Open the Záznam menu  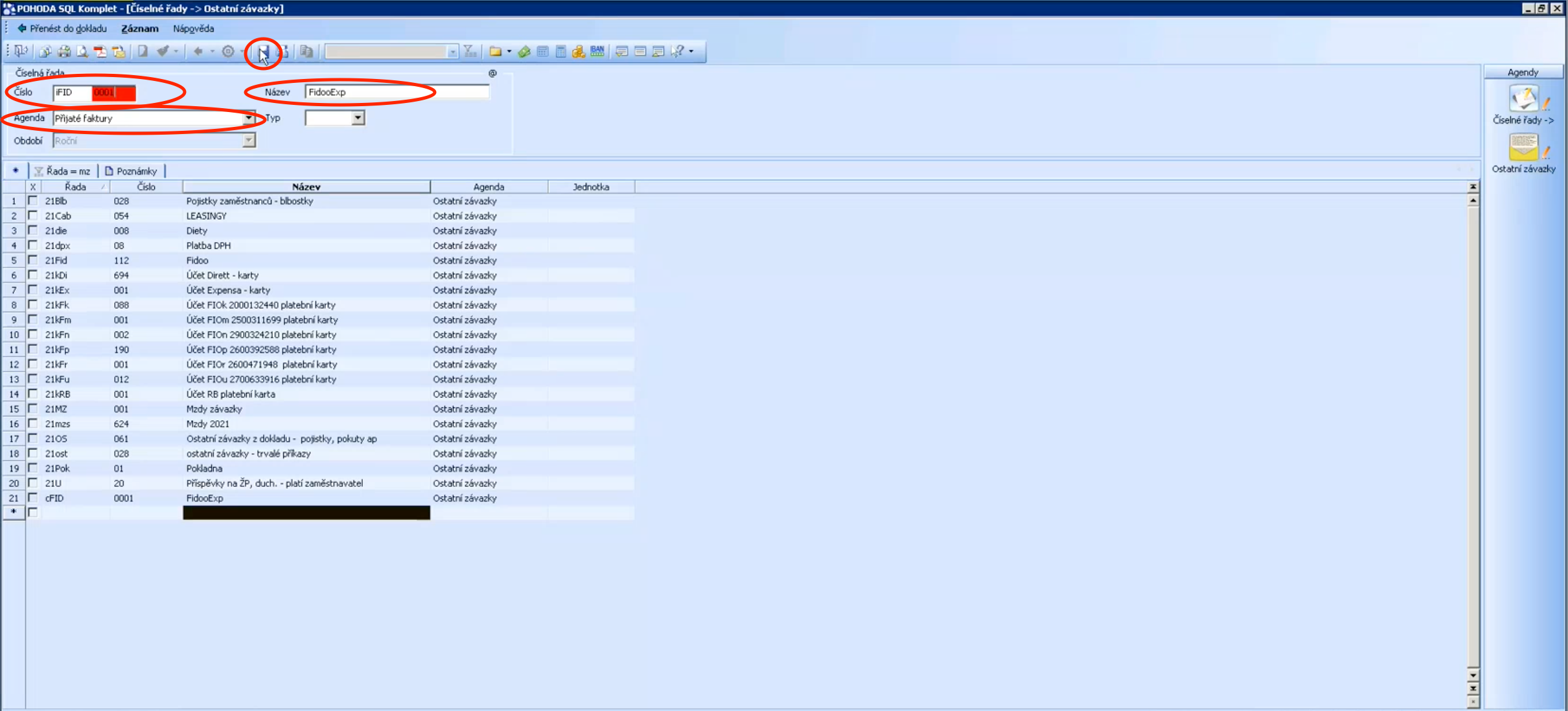(140, 28)
